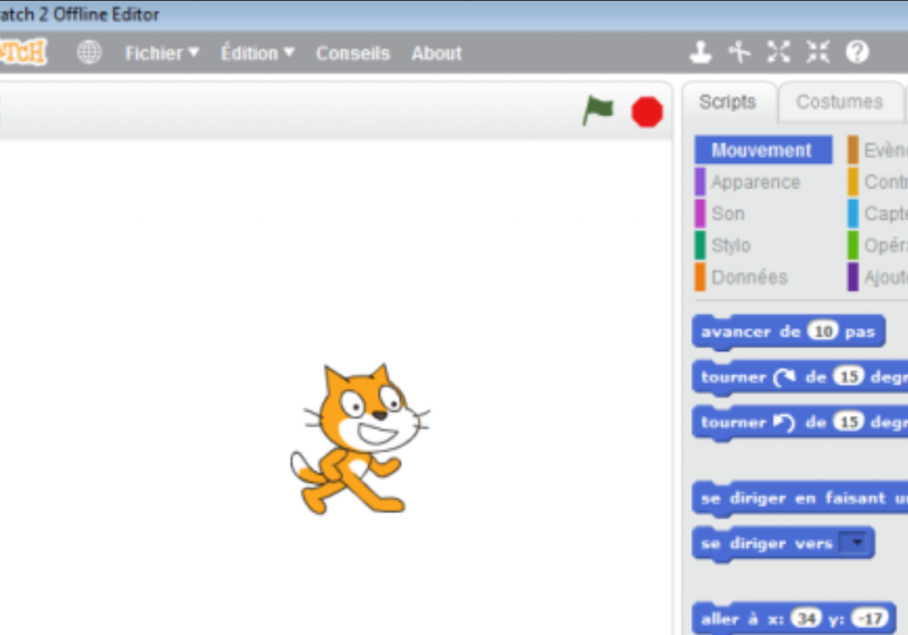The height and width of the screenshot is (635, 908).
Task: Click the x value 34 field
Action: (807, 619)
